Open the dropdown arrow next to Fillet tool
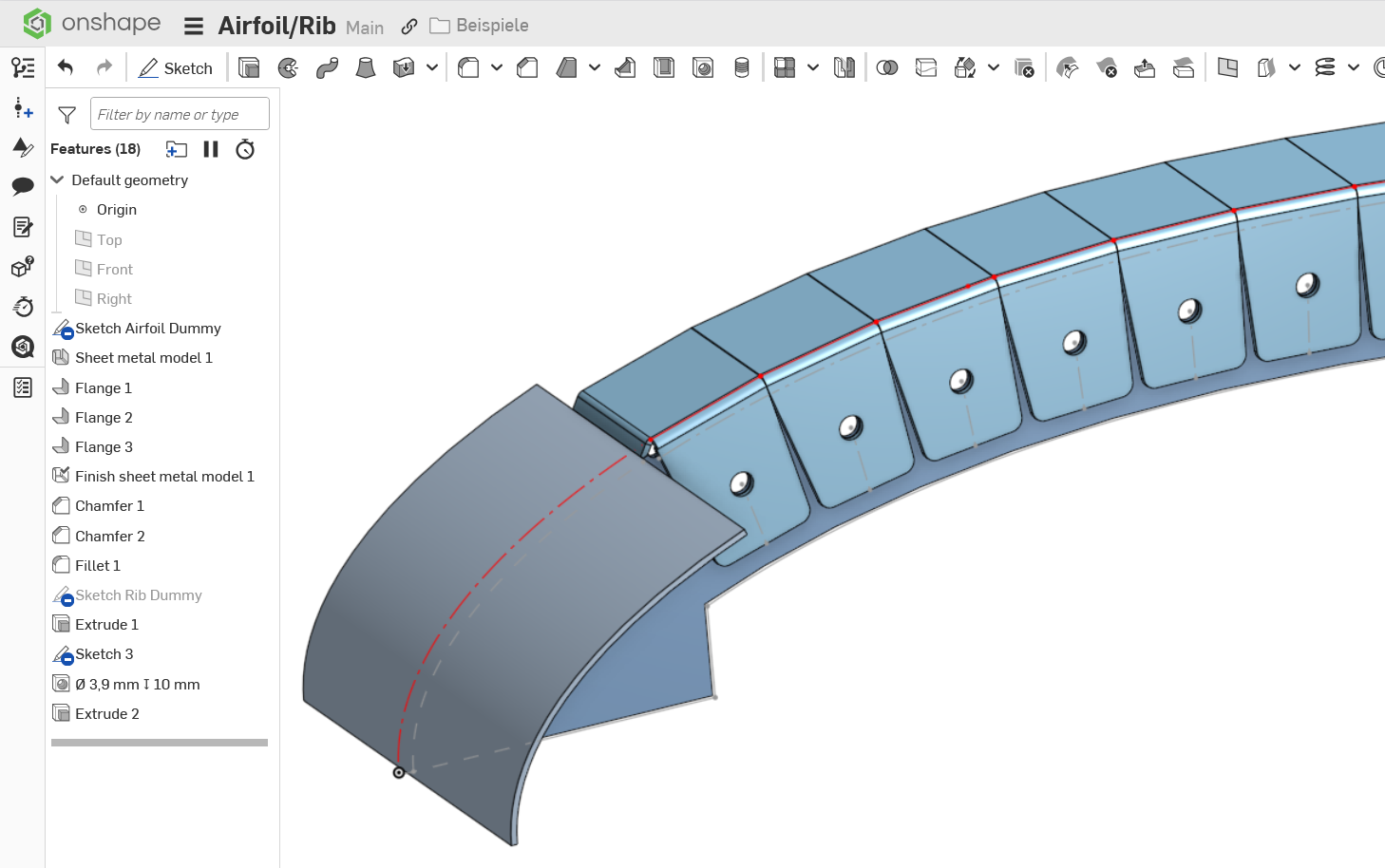The width and height of the screenshot is (1385, 868). (496, 67)
